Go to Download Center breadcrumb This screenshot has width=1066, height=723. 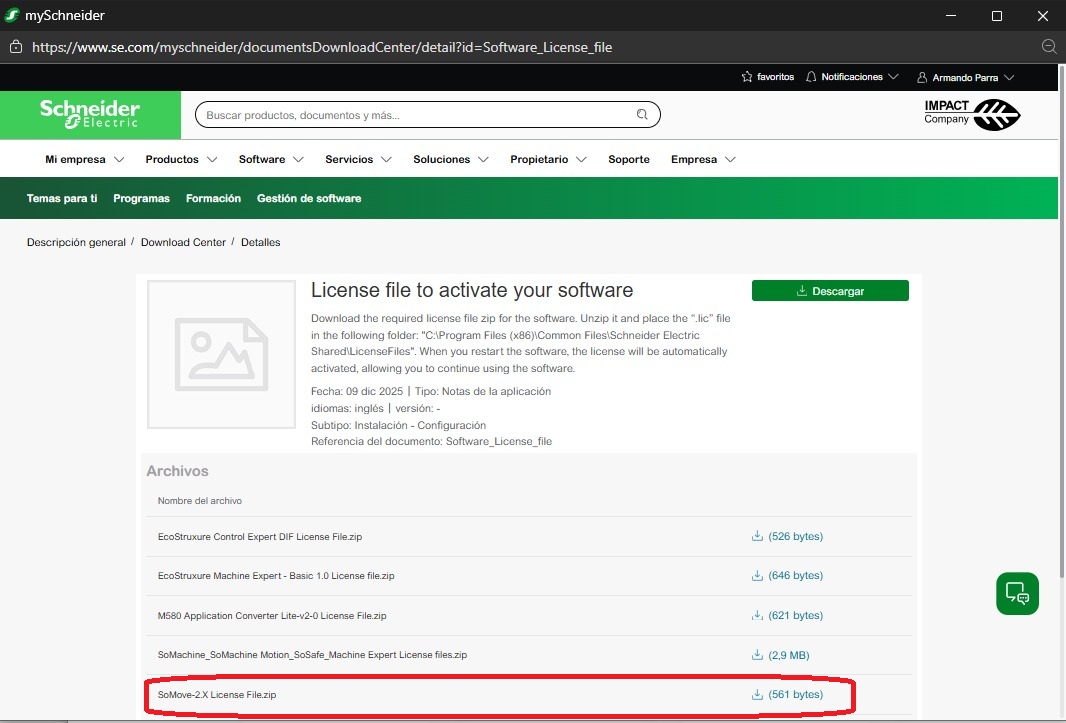coord(183,242)
